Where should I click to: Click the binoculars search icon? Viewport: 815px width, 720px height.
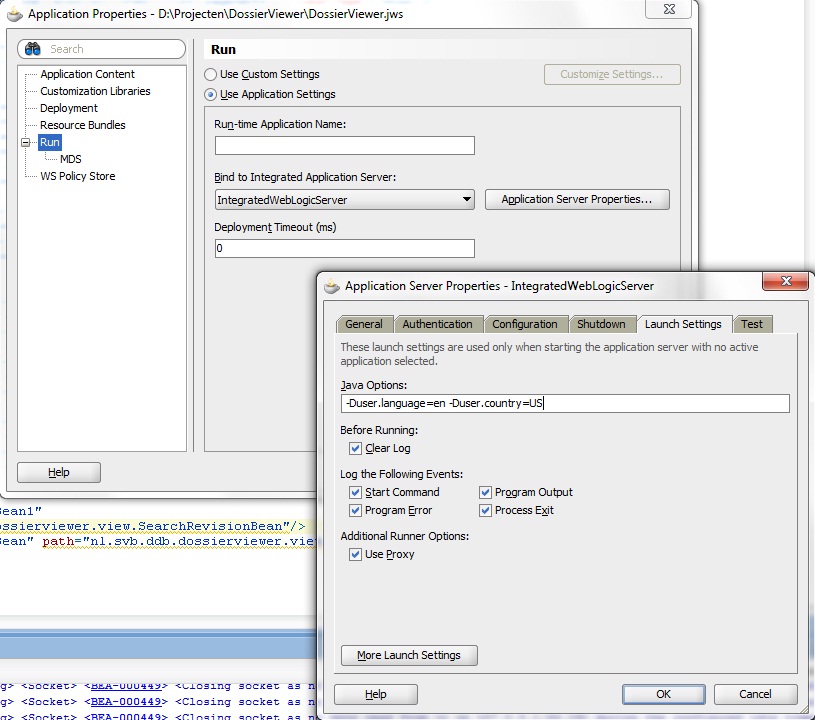tap(33, 49)
